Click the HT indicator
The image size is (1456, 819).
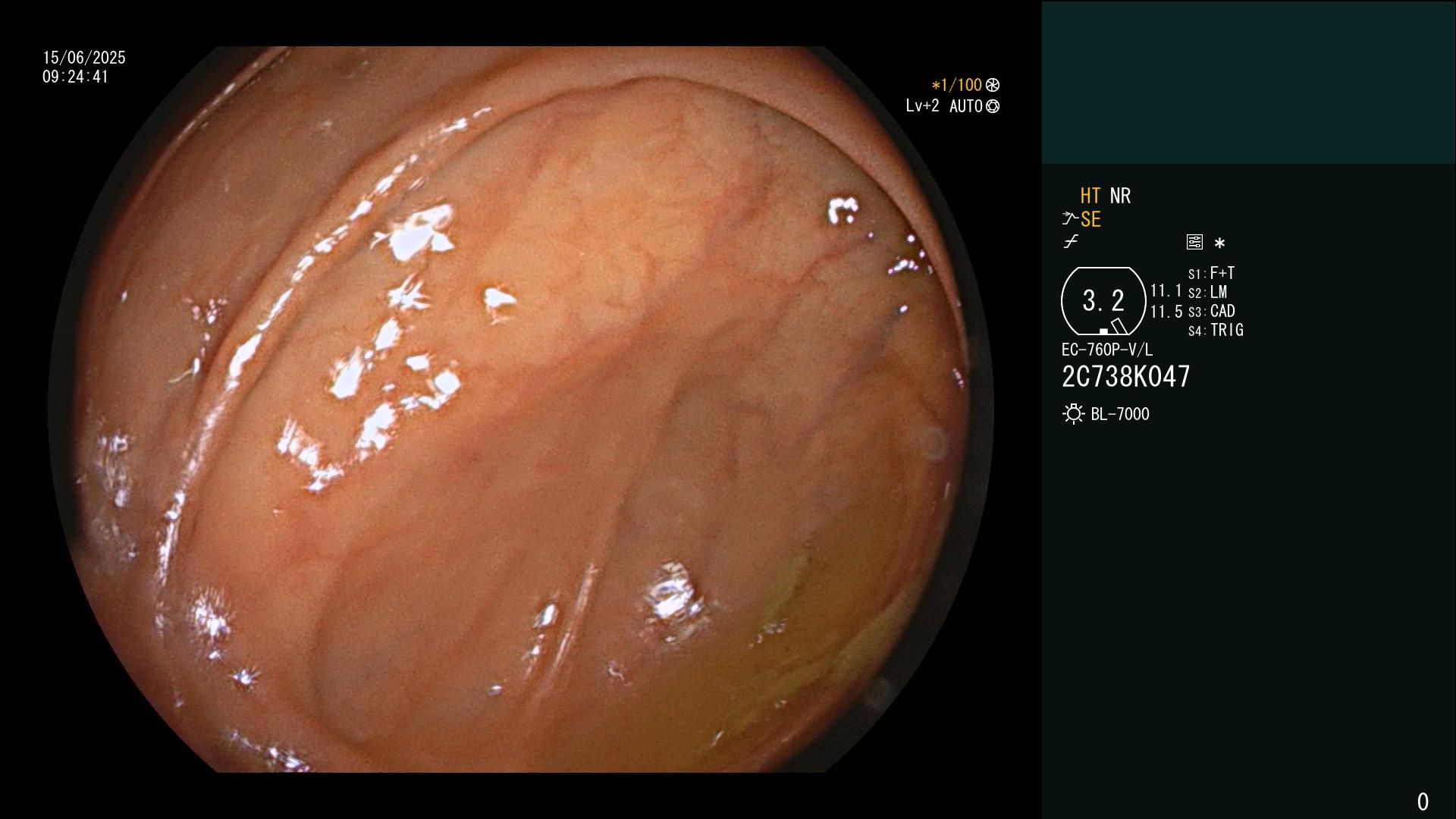tap(1090, 196)
